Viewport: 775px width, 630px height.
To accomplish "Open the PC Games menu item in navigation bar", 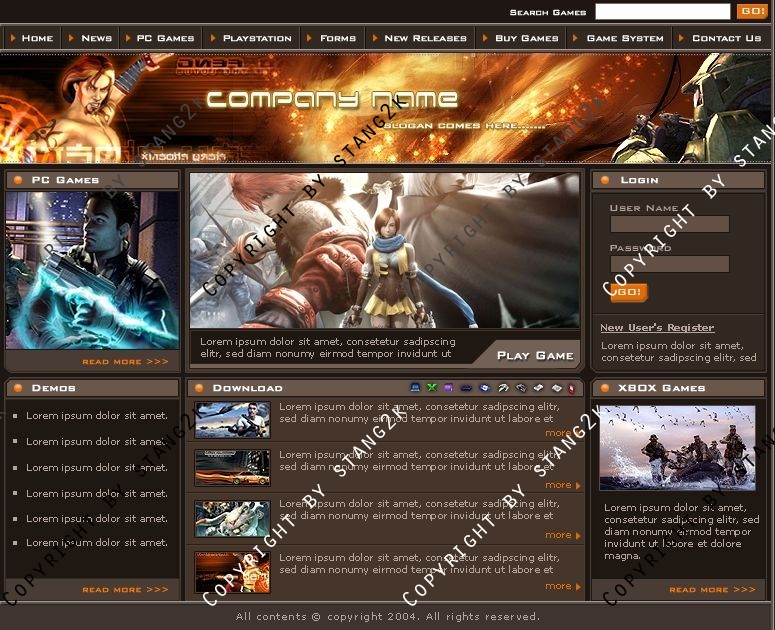I will coord(165,38).
